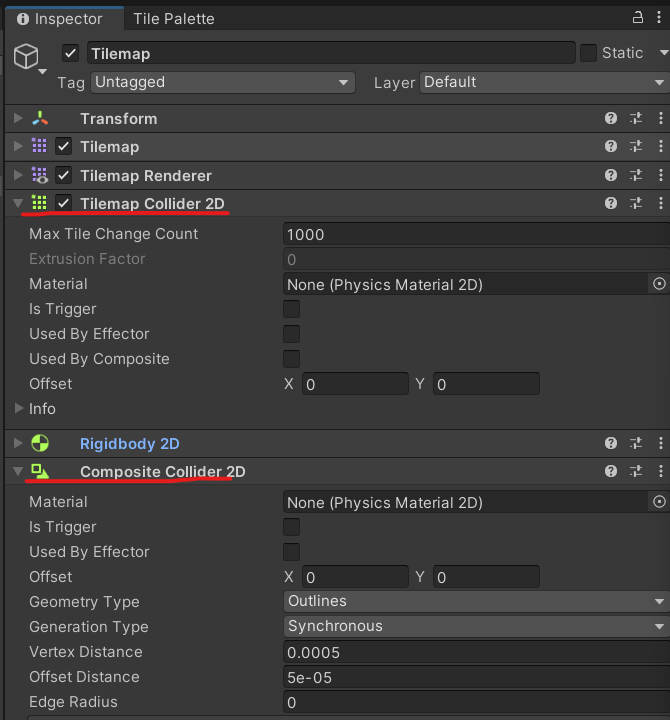670x720 pixels.
Task: Enable the Used By Composite checkbox
Action: coord(292,359)
